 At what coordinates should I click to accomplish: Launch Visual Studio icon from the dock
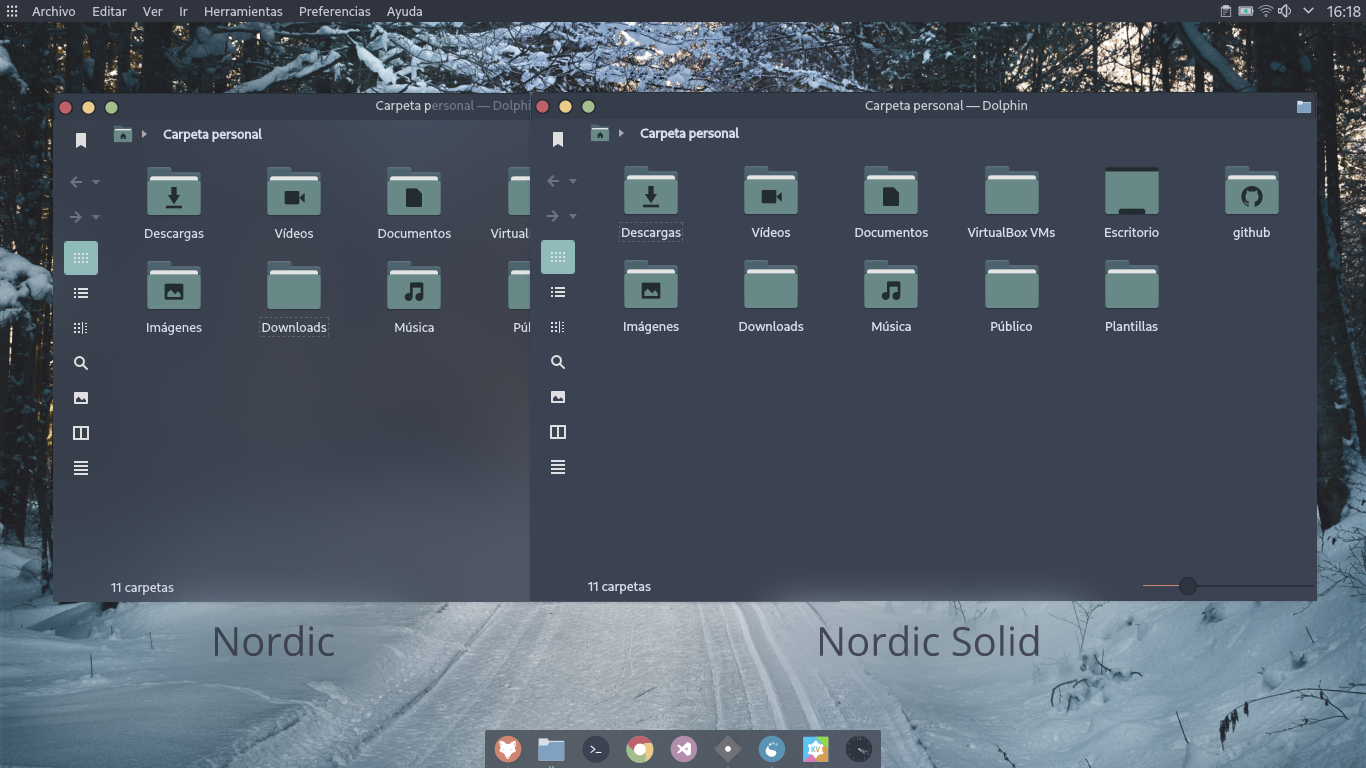point(684,749)
